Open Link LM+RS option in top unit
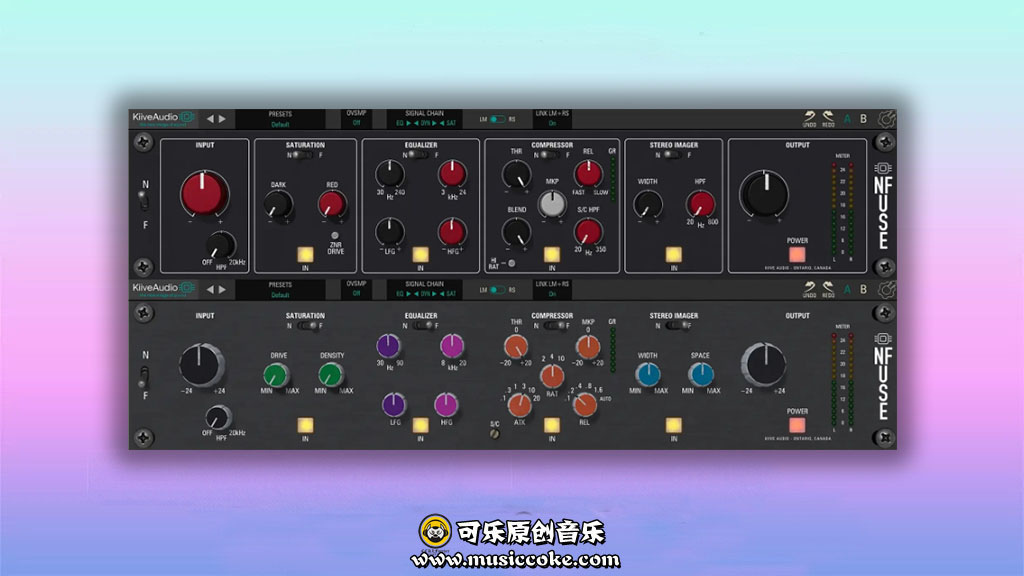Image resolution: width=1024 pixels, height=576 pixels. [x=552, y=118]
